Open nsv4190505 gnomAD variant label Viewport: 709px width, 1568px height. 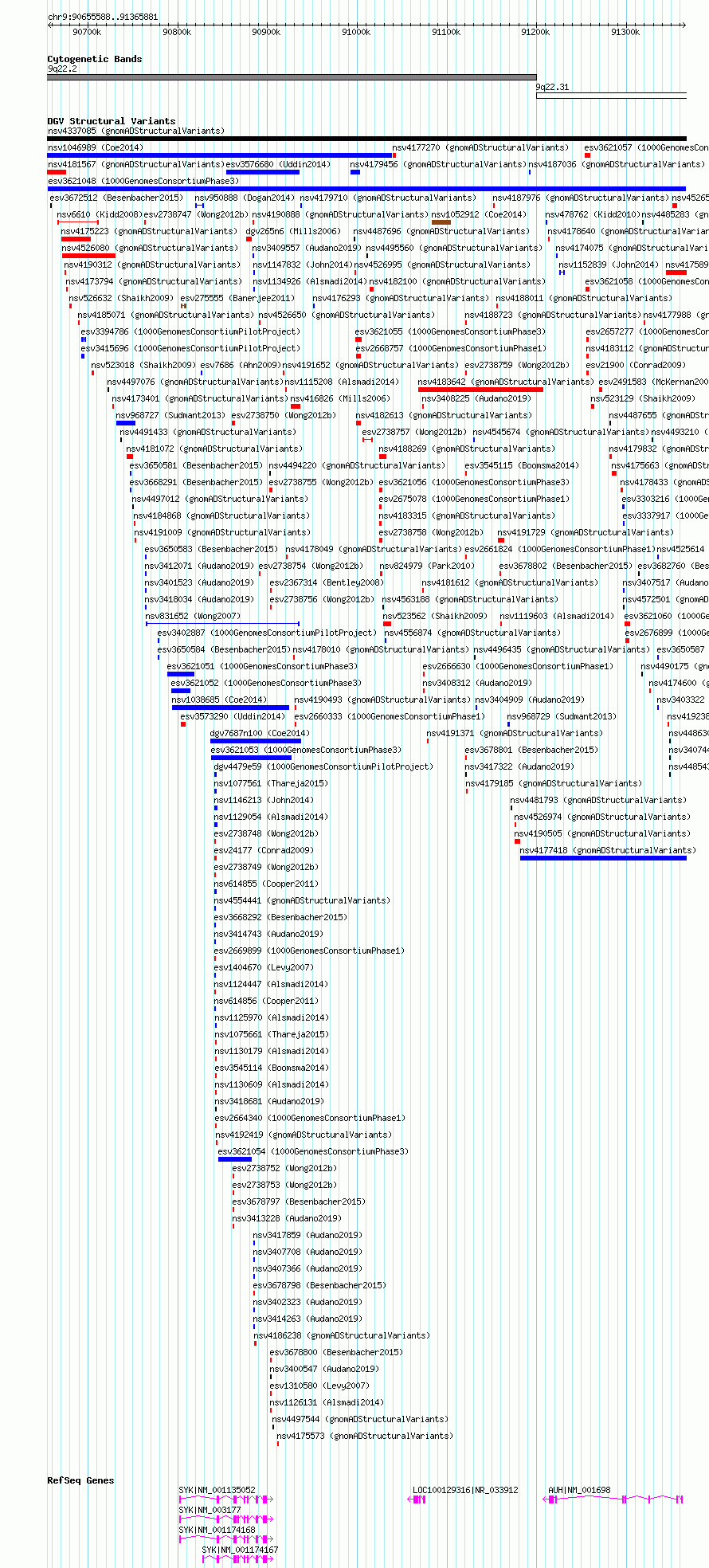tap(602, 833)
